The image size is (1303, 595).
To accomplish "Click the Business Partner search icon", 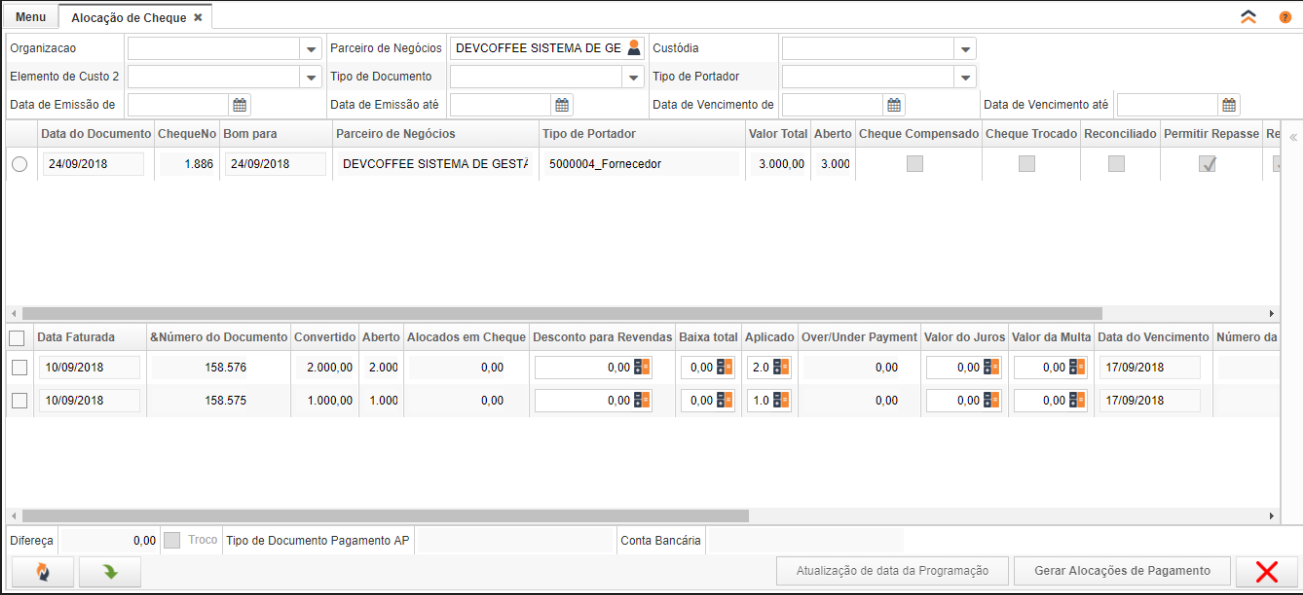I will (x=633, y=48).
